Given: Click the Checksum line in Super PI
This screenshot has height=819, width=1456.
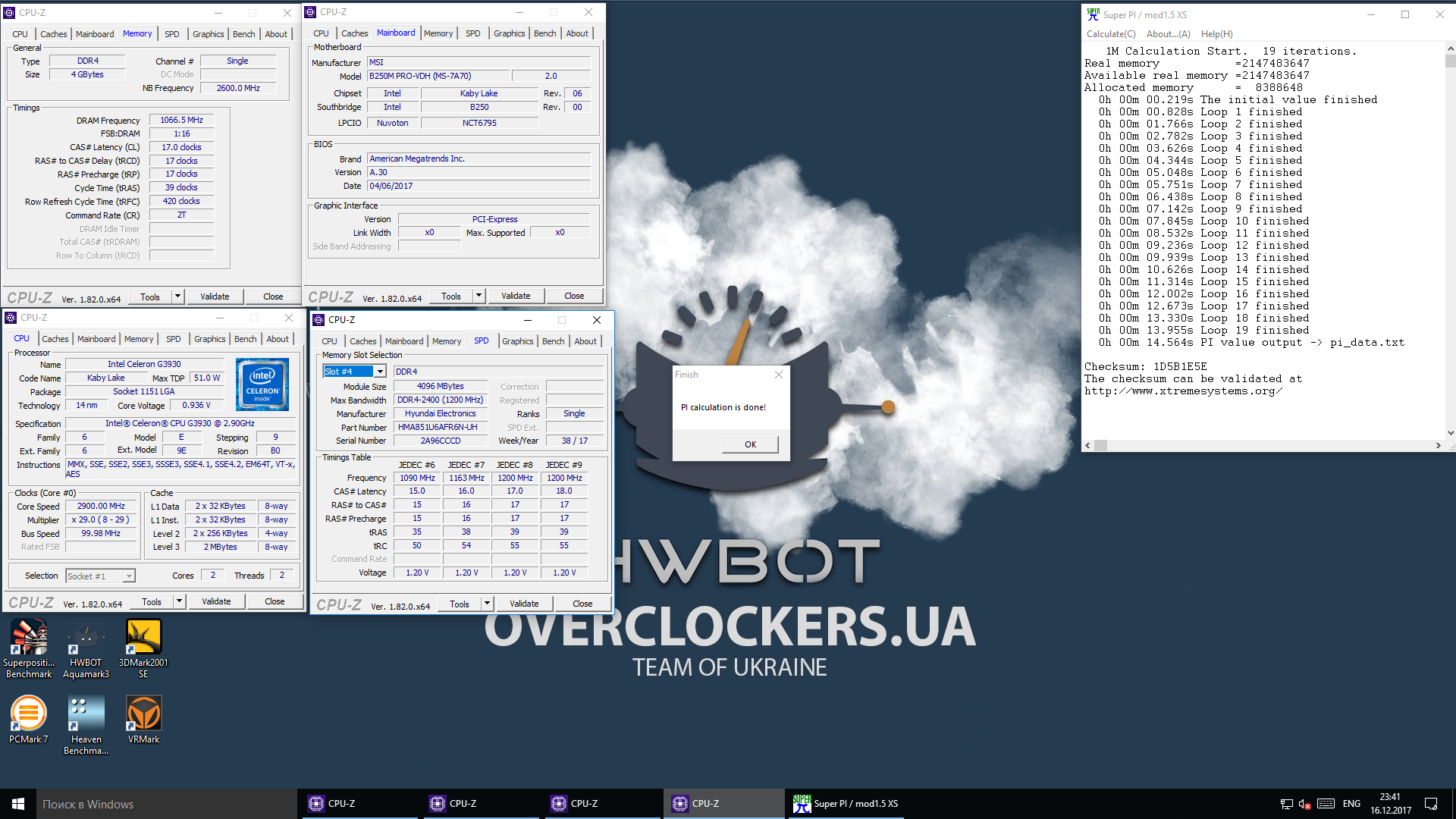Looking at the screenshot, I should point(1145,366).
